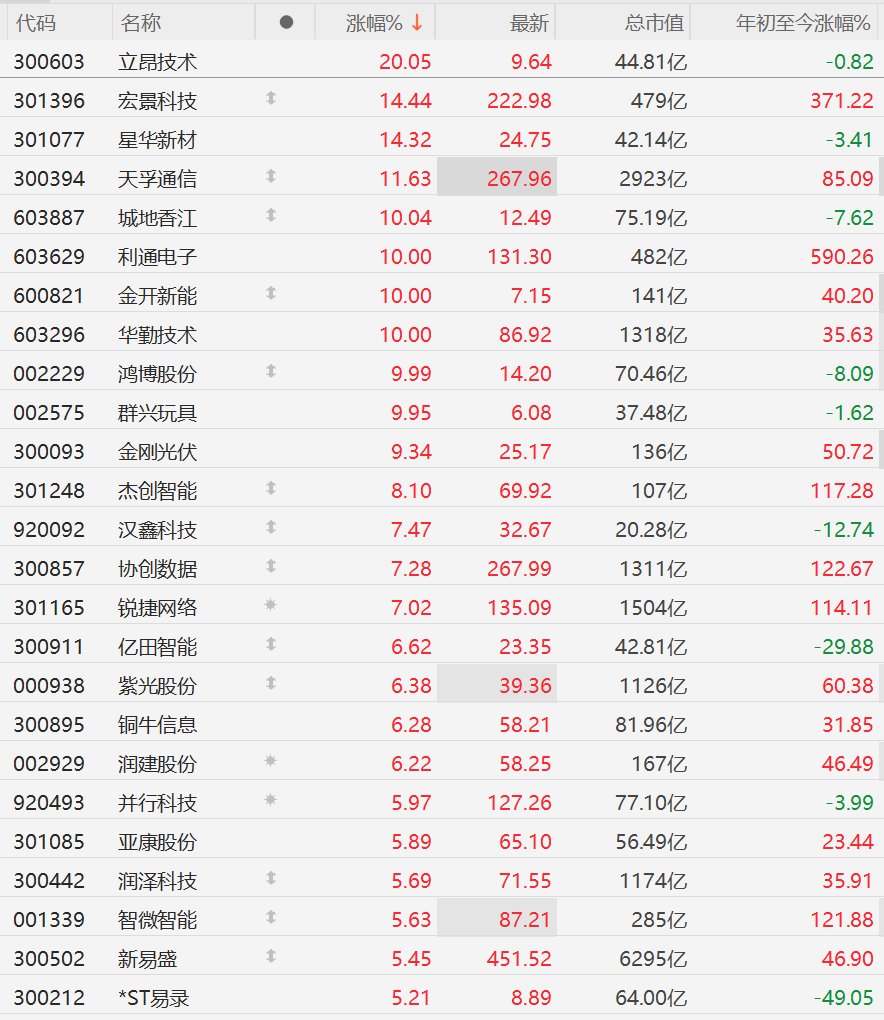Select stock code 920493
The width and height of the screenshot is (884, 1020).
[49, 803]
